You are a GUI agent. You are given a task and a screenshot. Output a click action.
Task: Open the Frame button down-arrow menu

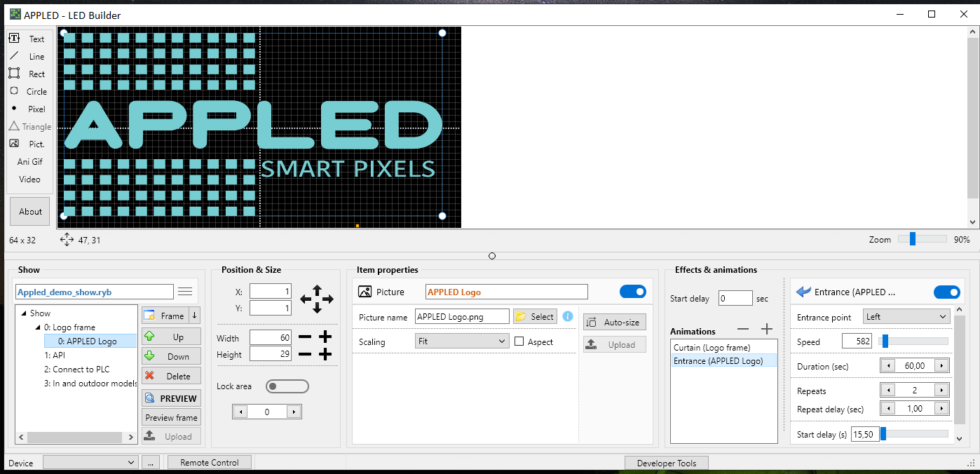(194, 316)
